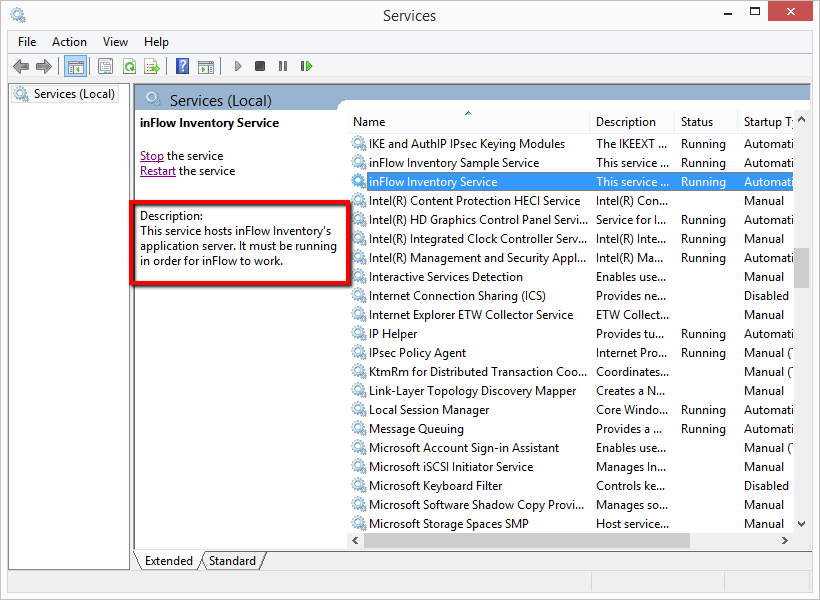Select Internet Explorer ETW Collector Service

(572, 315)
